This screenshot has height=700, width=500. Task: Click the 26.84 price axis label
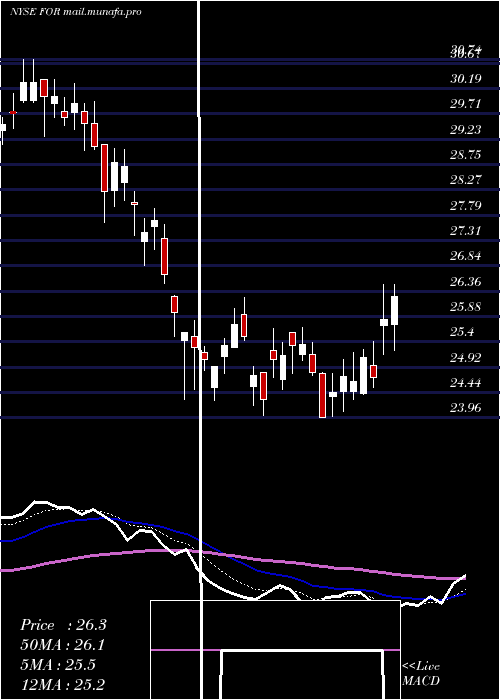pyautogui.click(x=466, y=256)
